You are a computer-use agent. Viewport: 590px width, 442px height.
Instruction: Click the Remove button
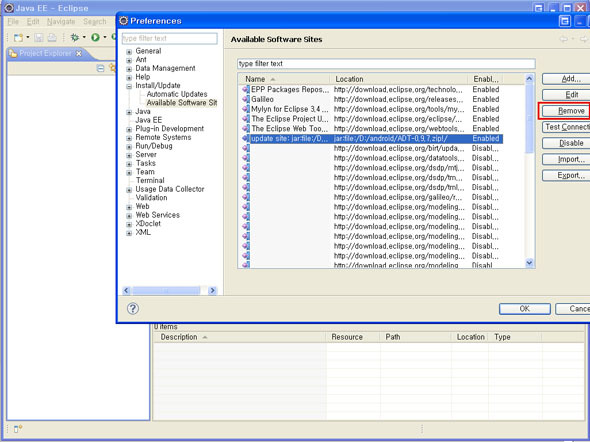tap(566, 111)
